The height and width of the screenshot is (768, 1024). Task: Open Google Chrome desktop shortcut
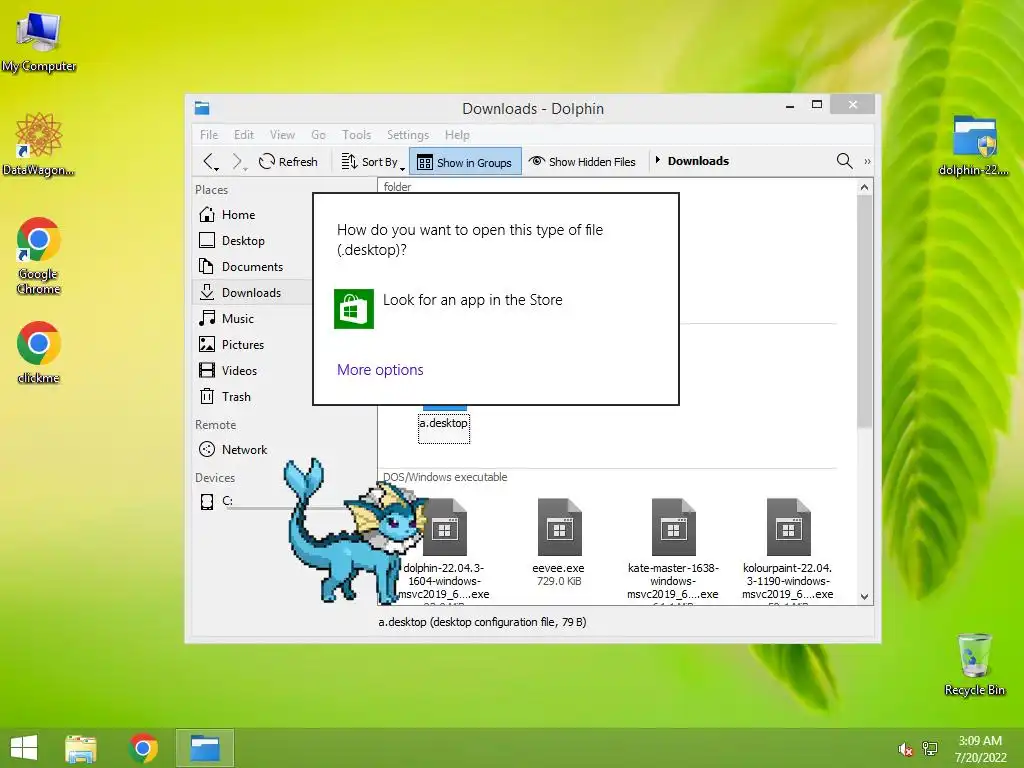tap(39, 255)
